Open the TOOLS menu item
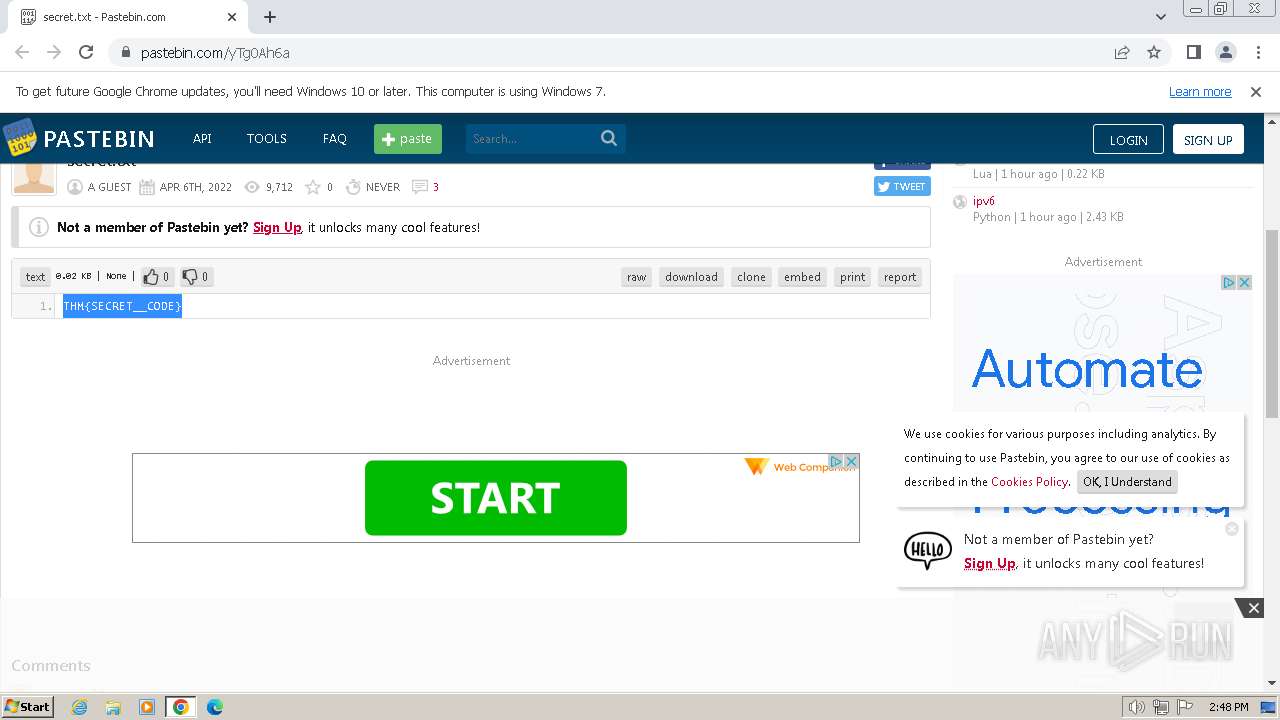 pyautogui.click(x=267, y=138)
